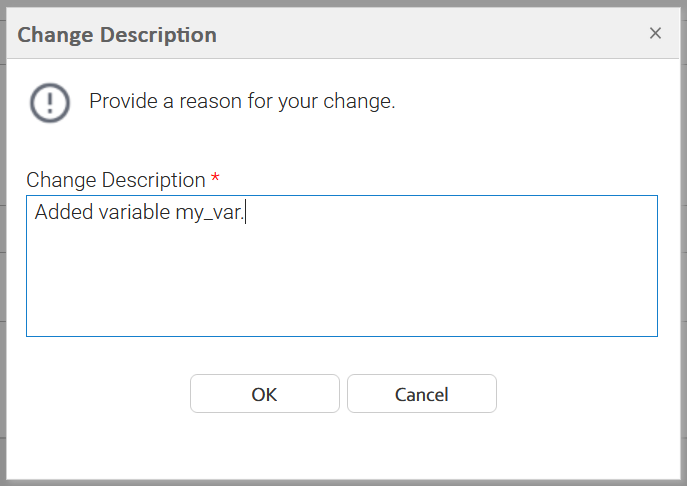The width and height of the screenshot is (687, 486).
Task: Close the Change Description dialog
Action: pyautogui.click(x=655, y=33)
